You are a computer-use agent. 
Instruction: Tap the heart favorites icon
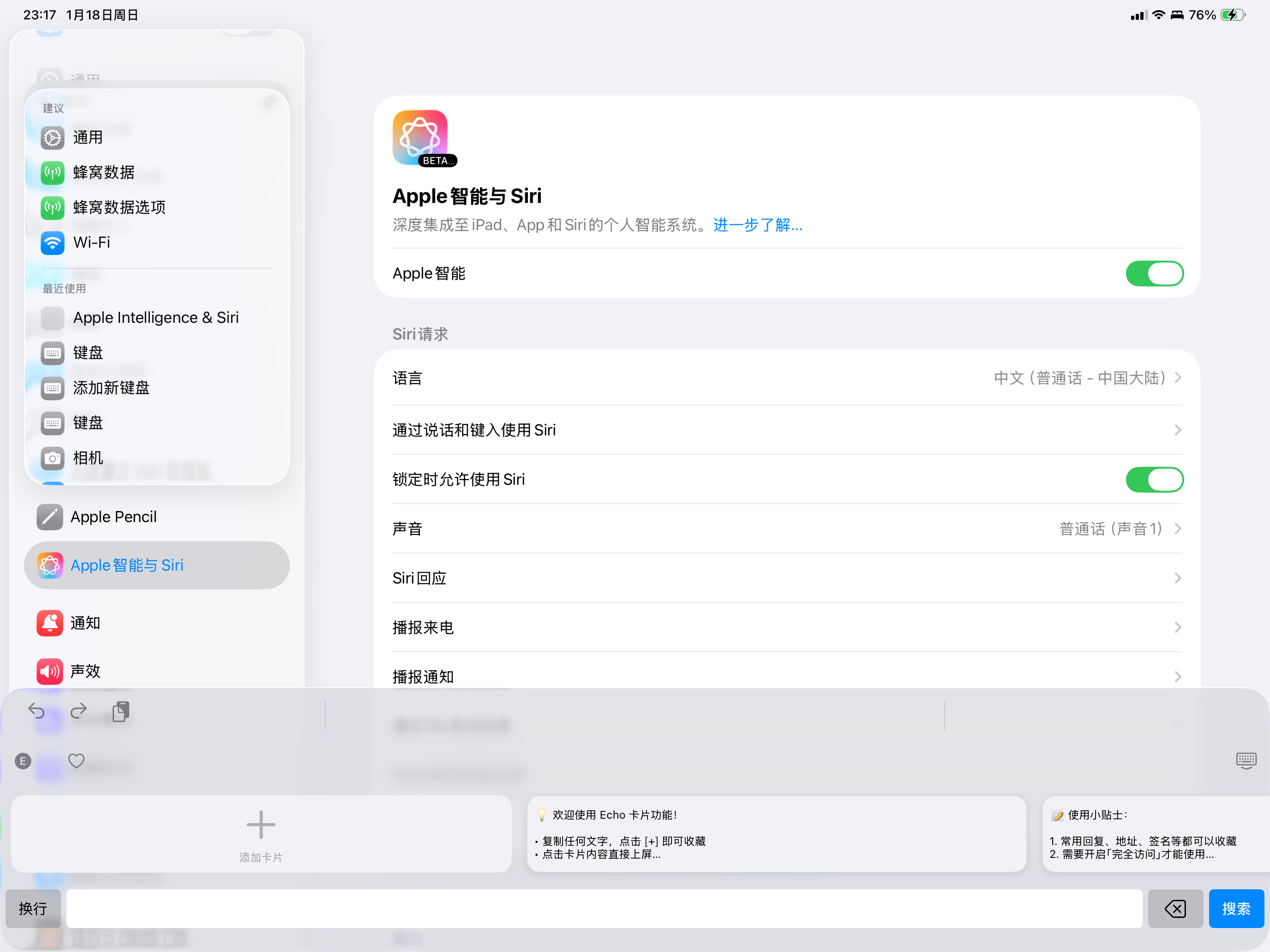click(x=76, y=761)
